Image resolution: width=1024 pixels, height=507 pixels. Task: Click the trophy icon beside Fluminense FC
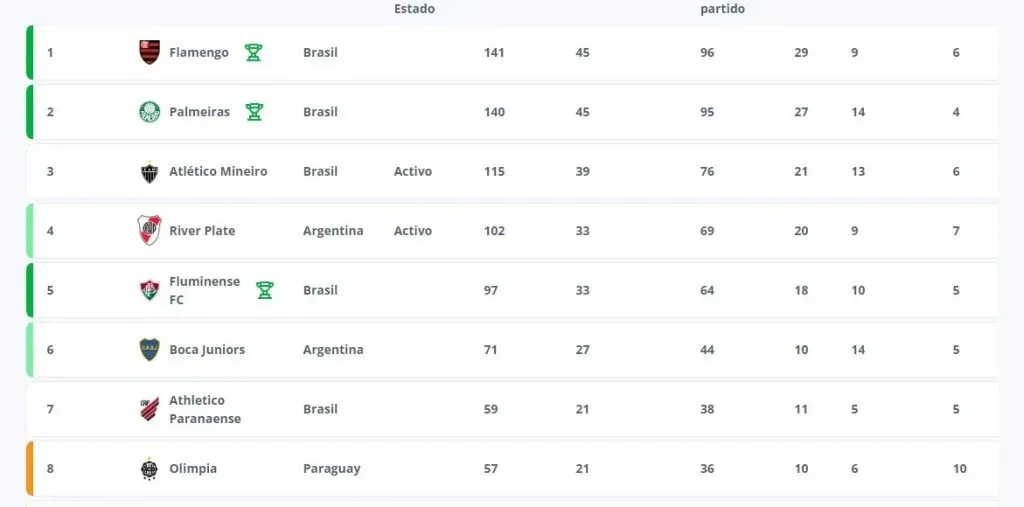coord(264,290)
